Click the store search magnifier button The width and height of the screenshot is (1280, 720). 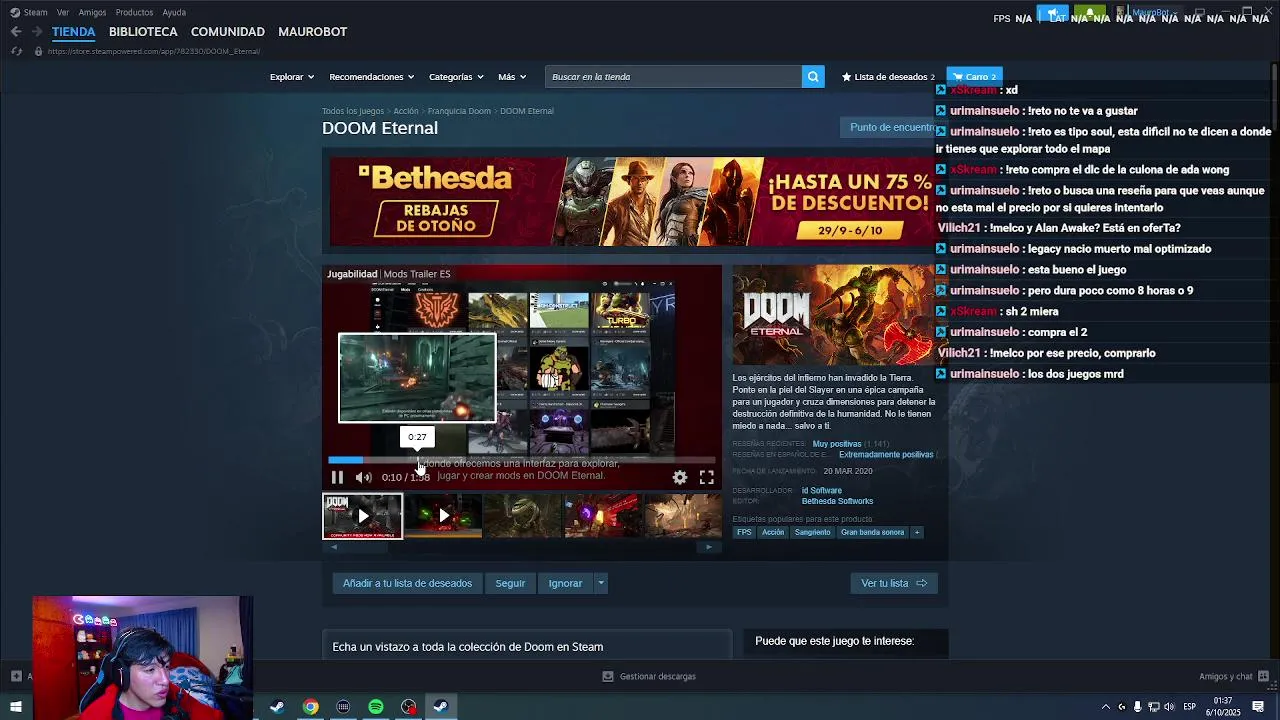point(813,76)
